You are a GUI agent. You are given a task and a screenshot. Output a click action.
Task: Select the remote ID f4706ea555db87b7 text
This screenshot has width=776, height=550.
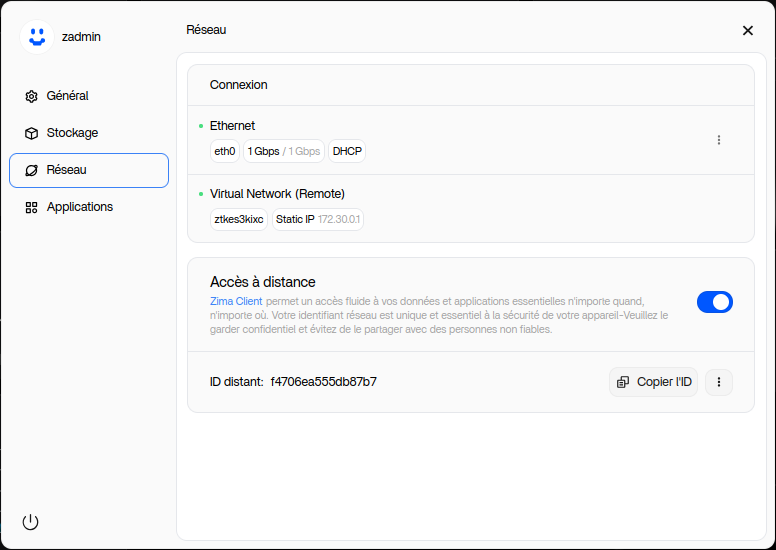[x=323, y=382]
